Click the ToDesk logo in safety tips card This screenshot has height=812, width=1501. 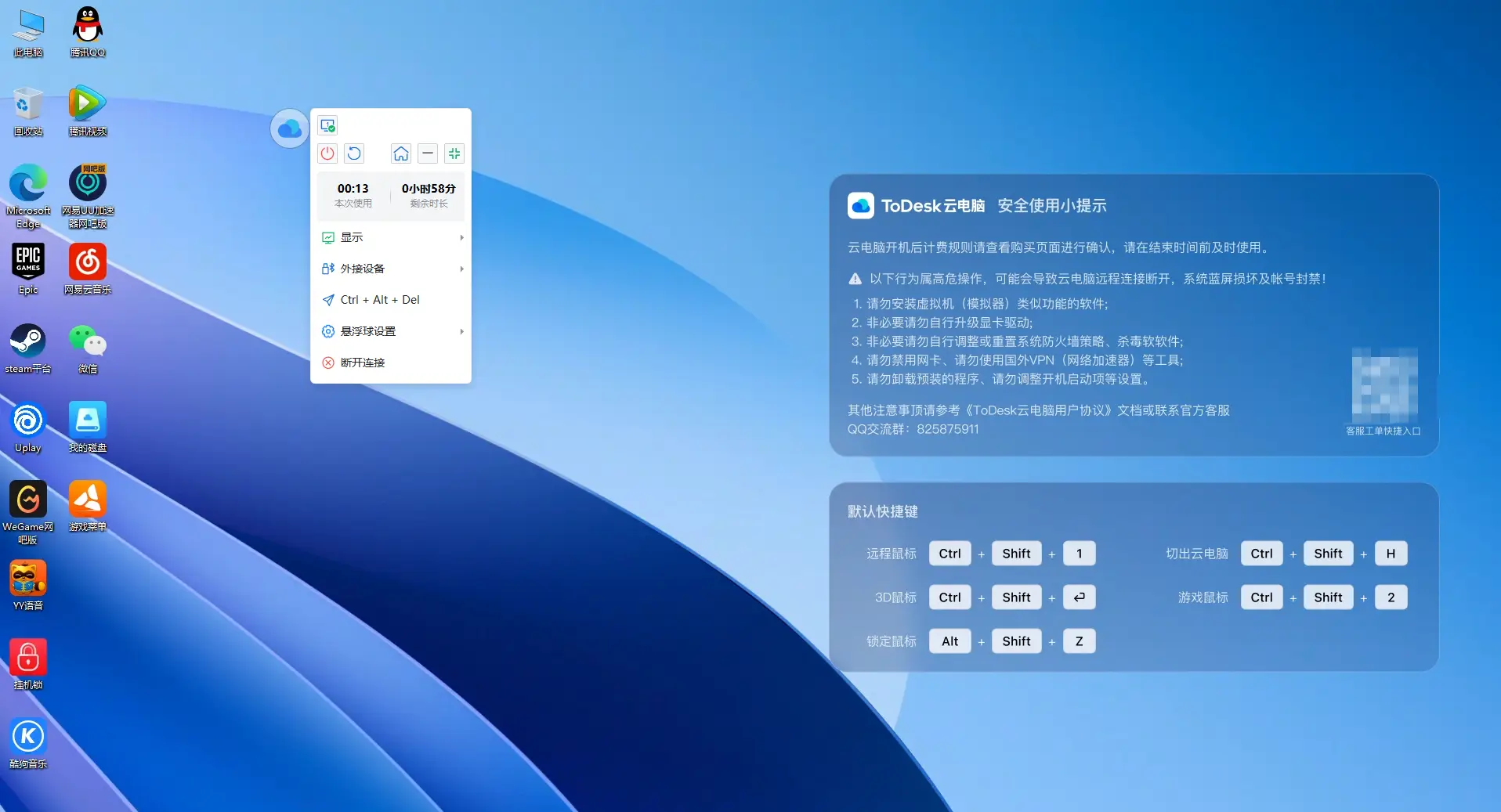pos(861,205)
